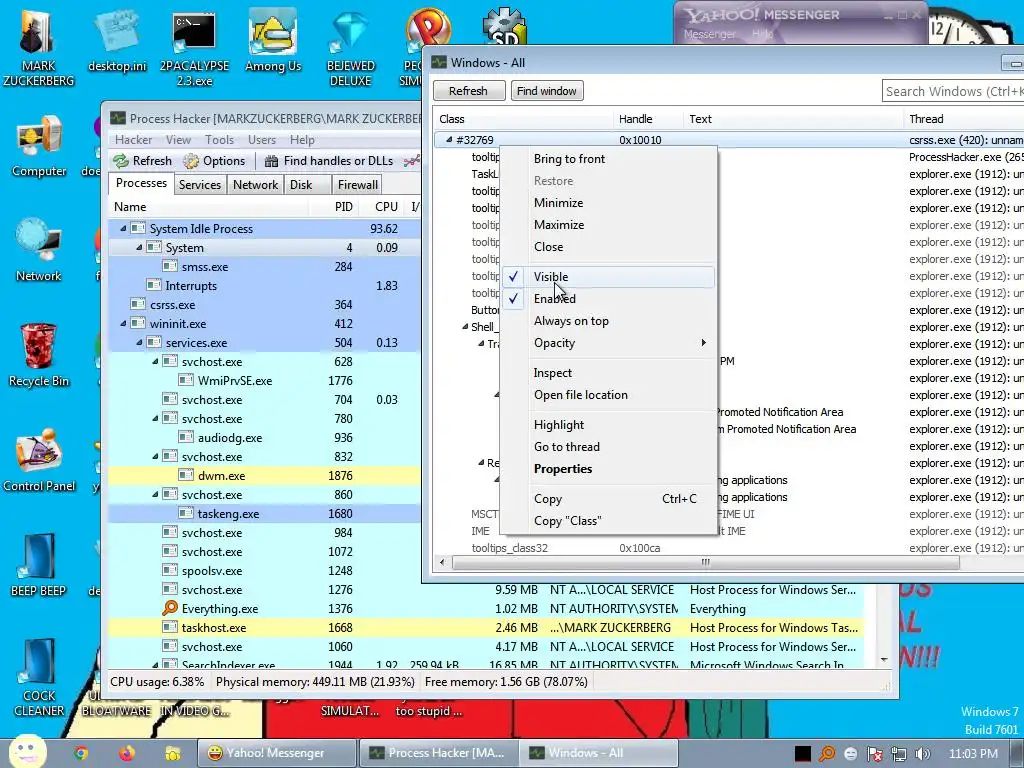Click network tray icon
The height and width of the screenshot is (768, 1024).
899,754
